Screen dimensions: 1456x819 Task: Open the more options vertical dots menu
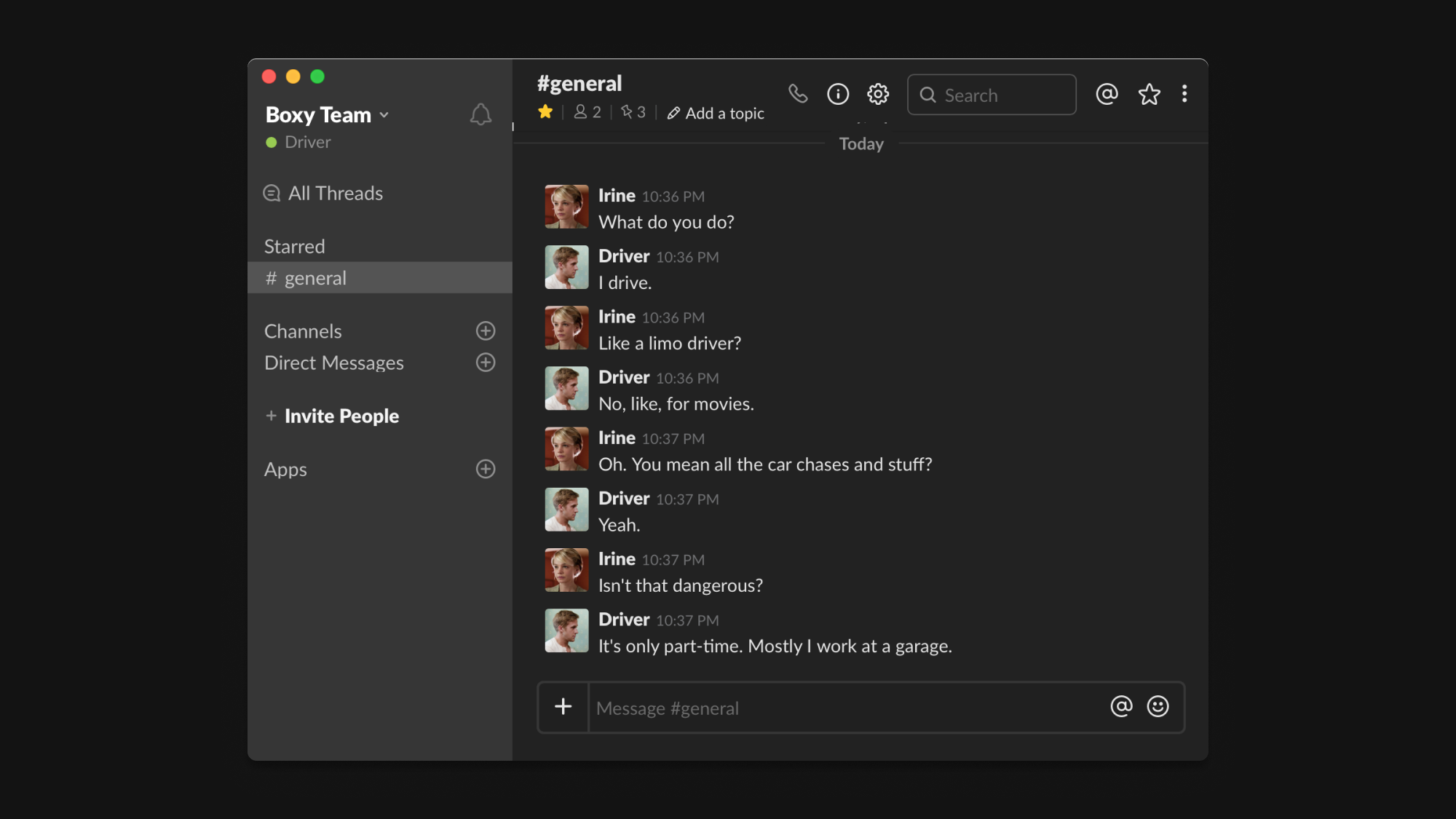1184,94
